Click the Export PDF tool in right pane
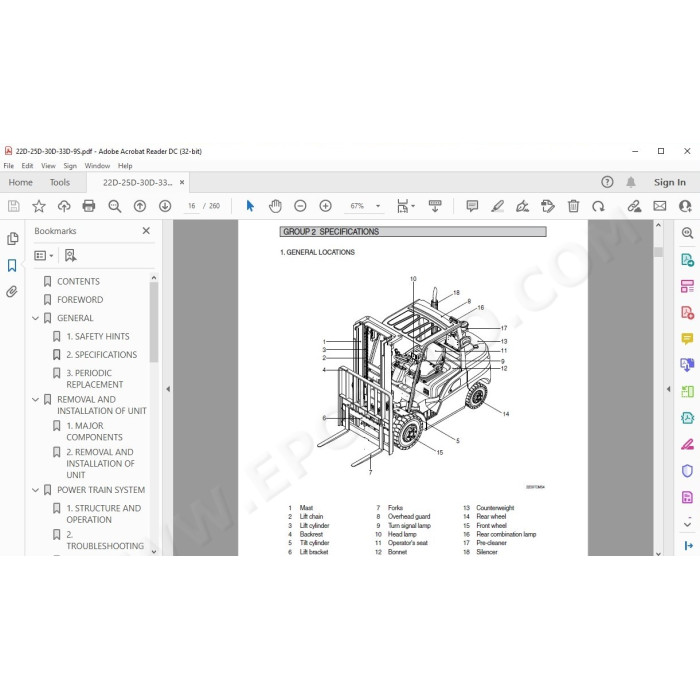 click(688, 259)
